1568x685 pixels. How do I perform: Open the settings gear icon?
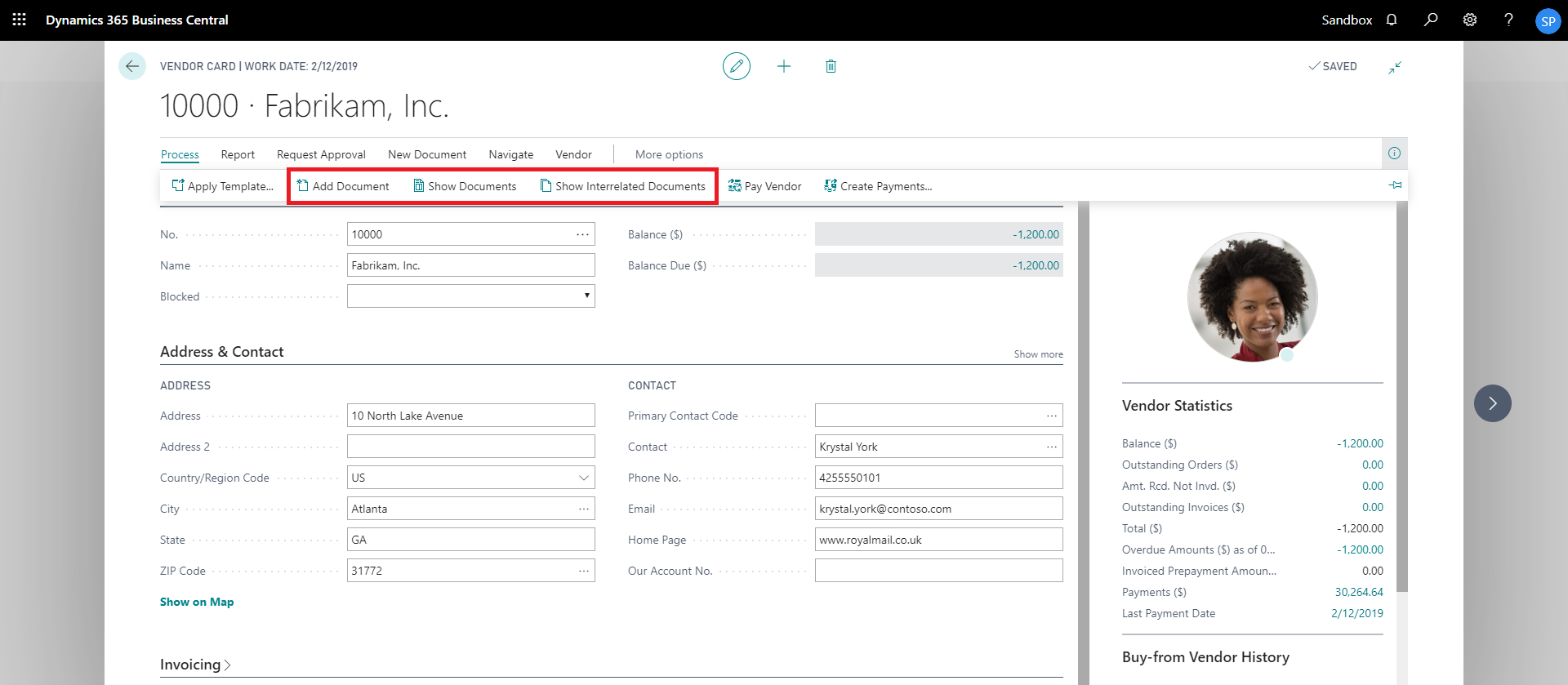coord(1470,20)
